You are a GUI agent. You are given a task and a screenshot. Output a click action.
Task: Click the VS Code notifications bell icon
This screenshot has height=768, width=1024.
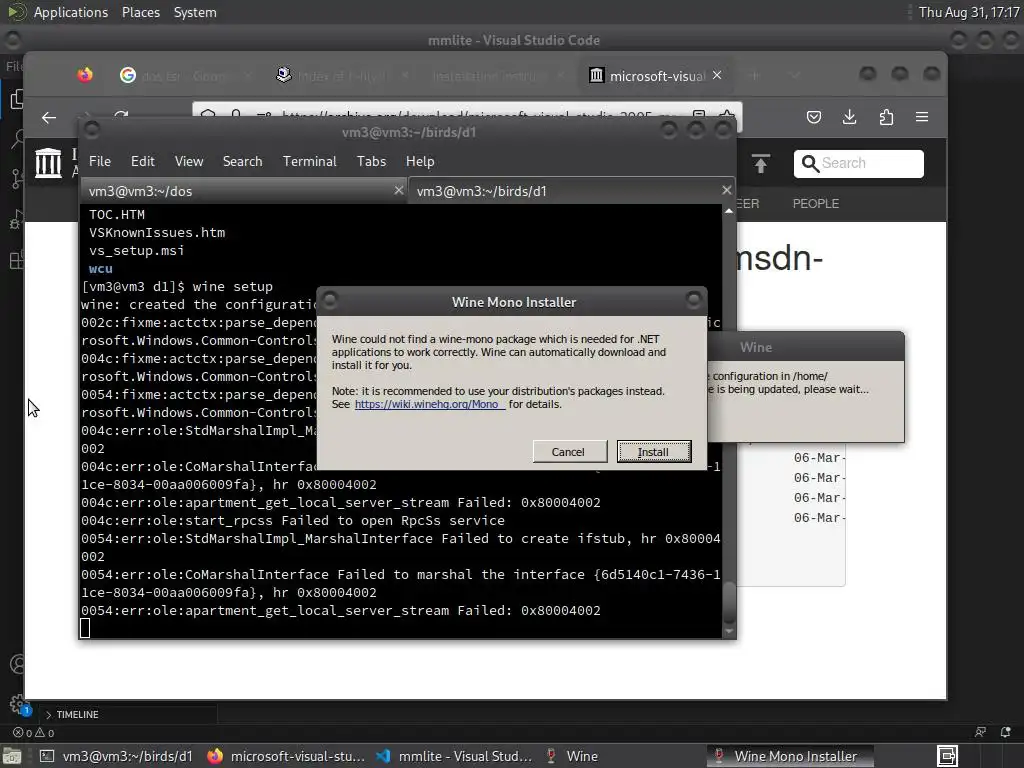(x=1006, y=733)
